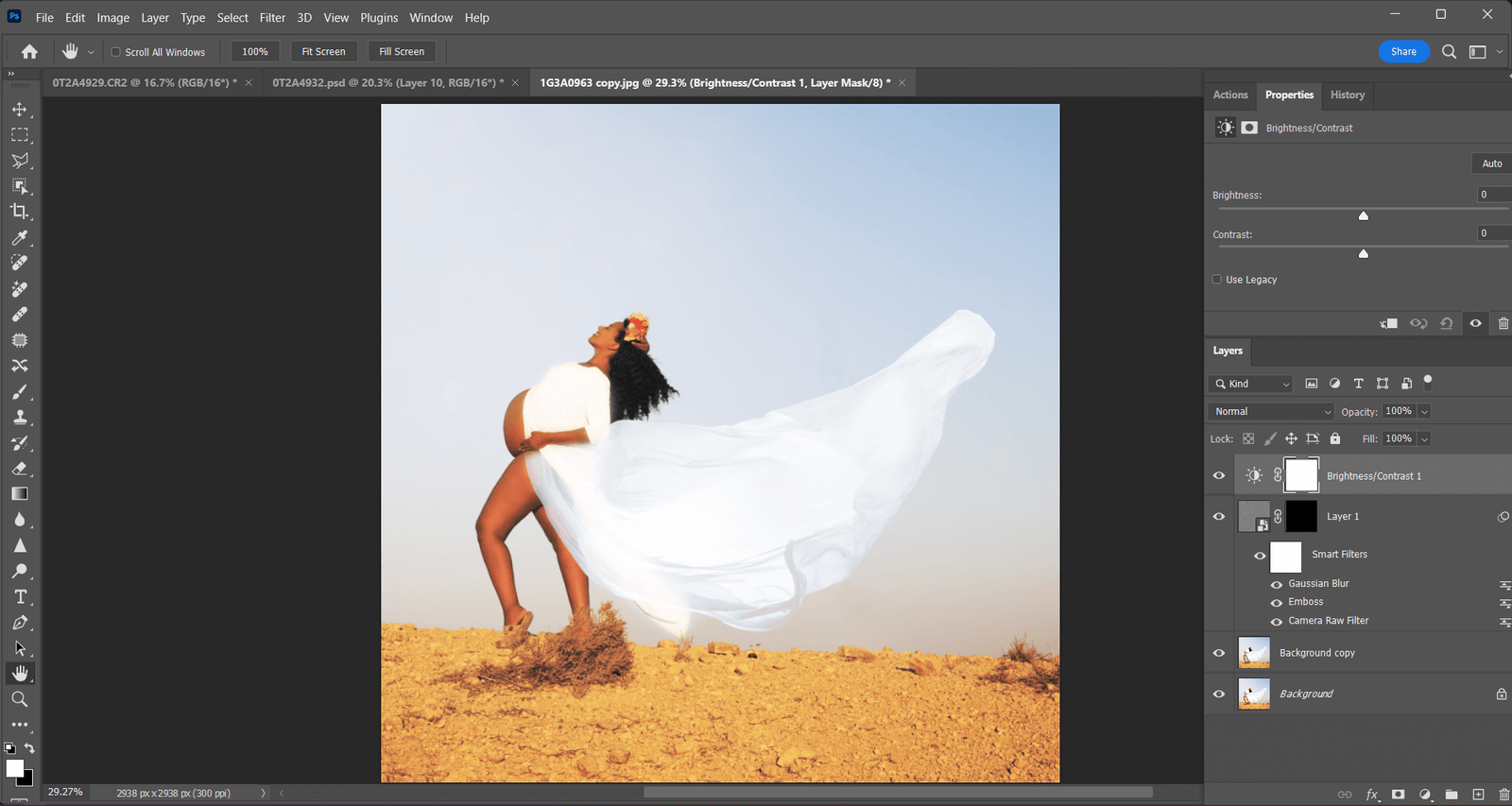Delete the adjustment layer in Properties panel

1503,323
